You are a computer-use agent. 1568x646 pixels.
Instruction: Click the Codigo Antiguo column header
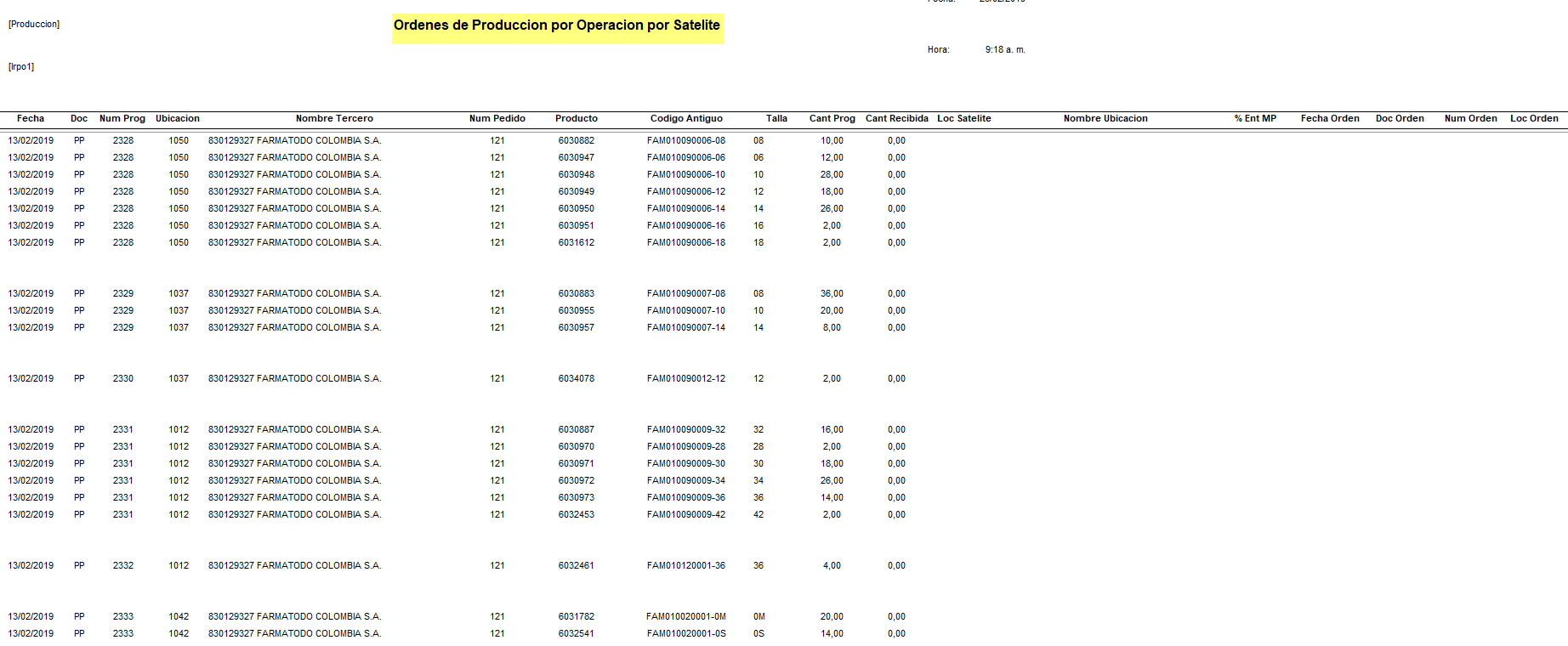(686, 118)
